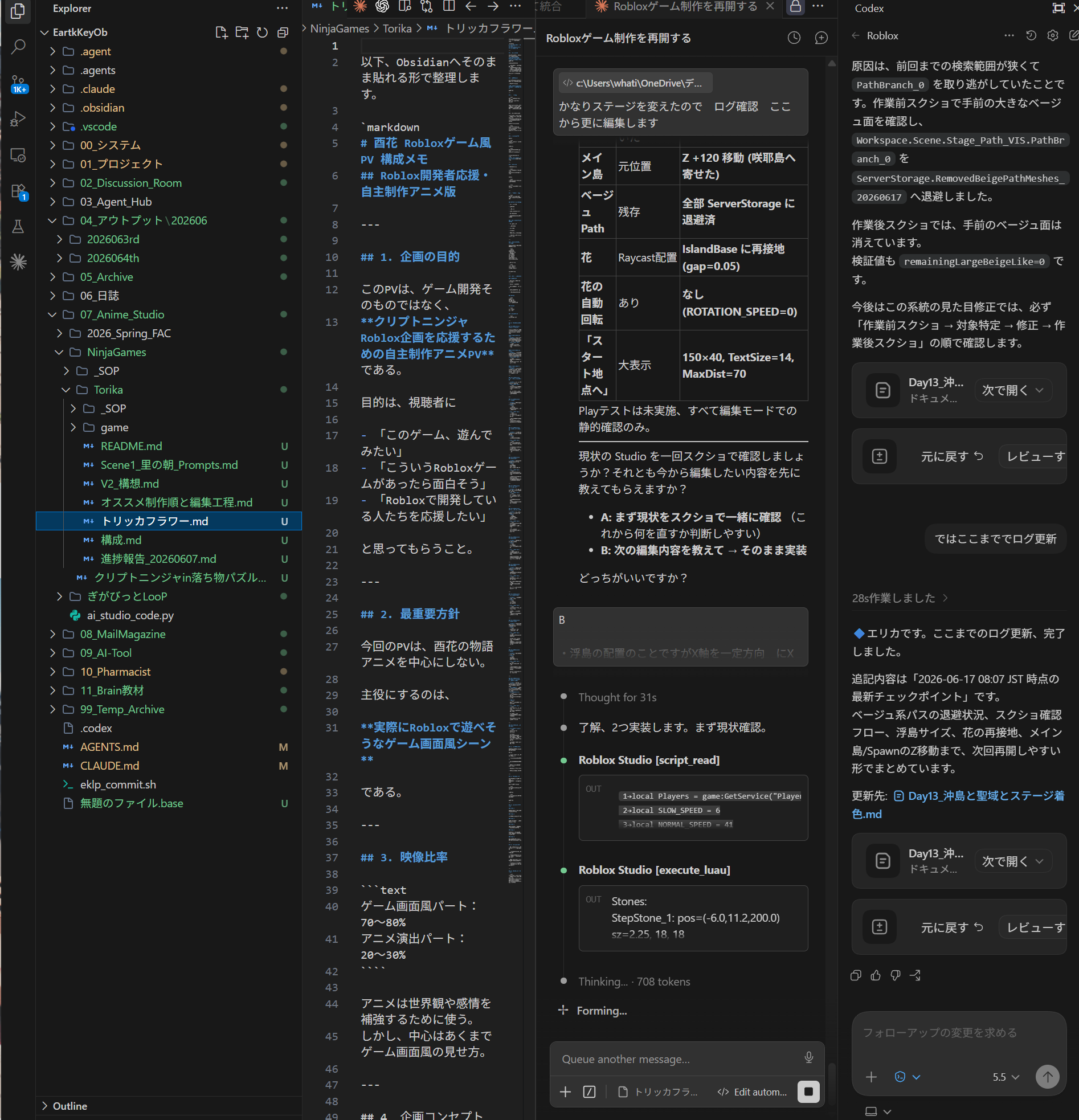Open Codex settings gear

point(1053,35)
